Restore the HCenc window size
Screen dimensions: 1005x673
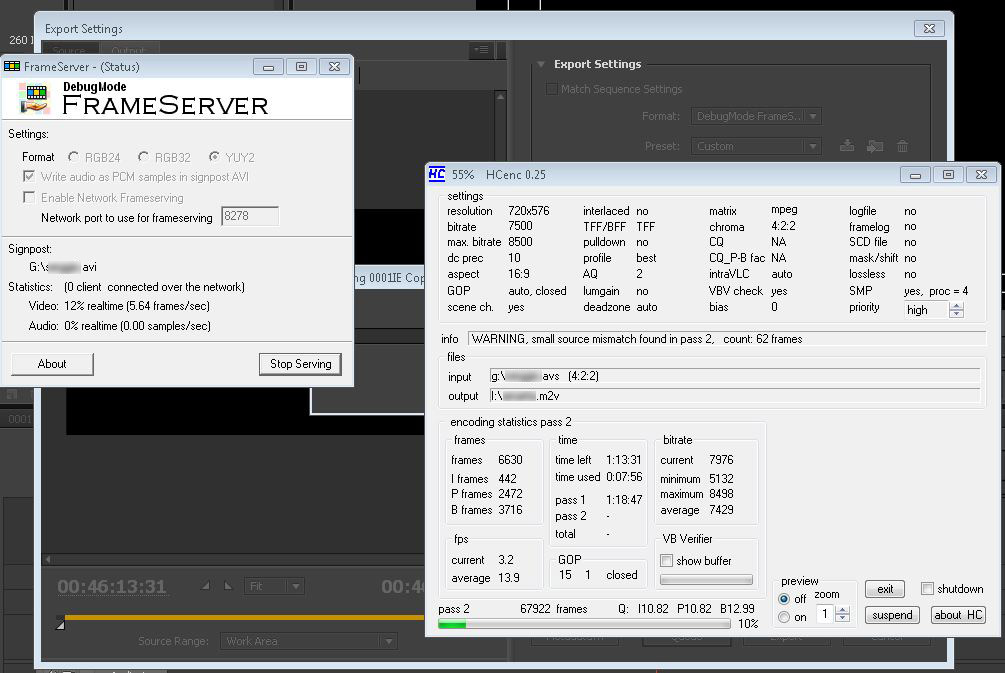click(x=948, y=174)
